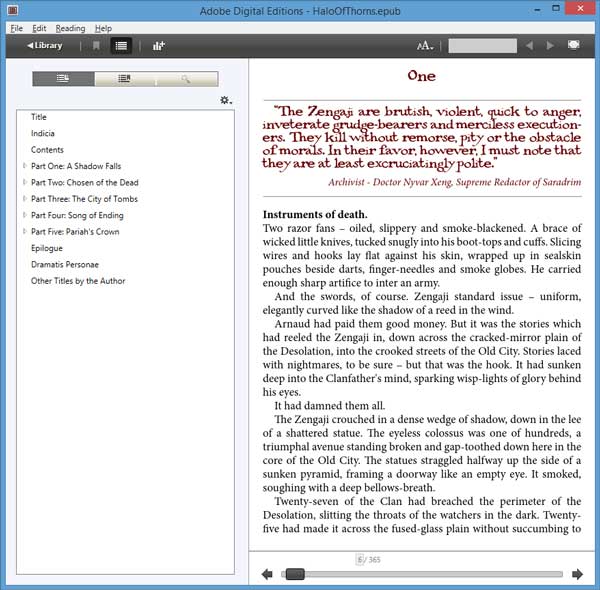Click 'Instruments of death.' bold line

coord(315,214)
